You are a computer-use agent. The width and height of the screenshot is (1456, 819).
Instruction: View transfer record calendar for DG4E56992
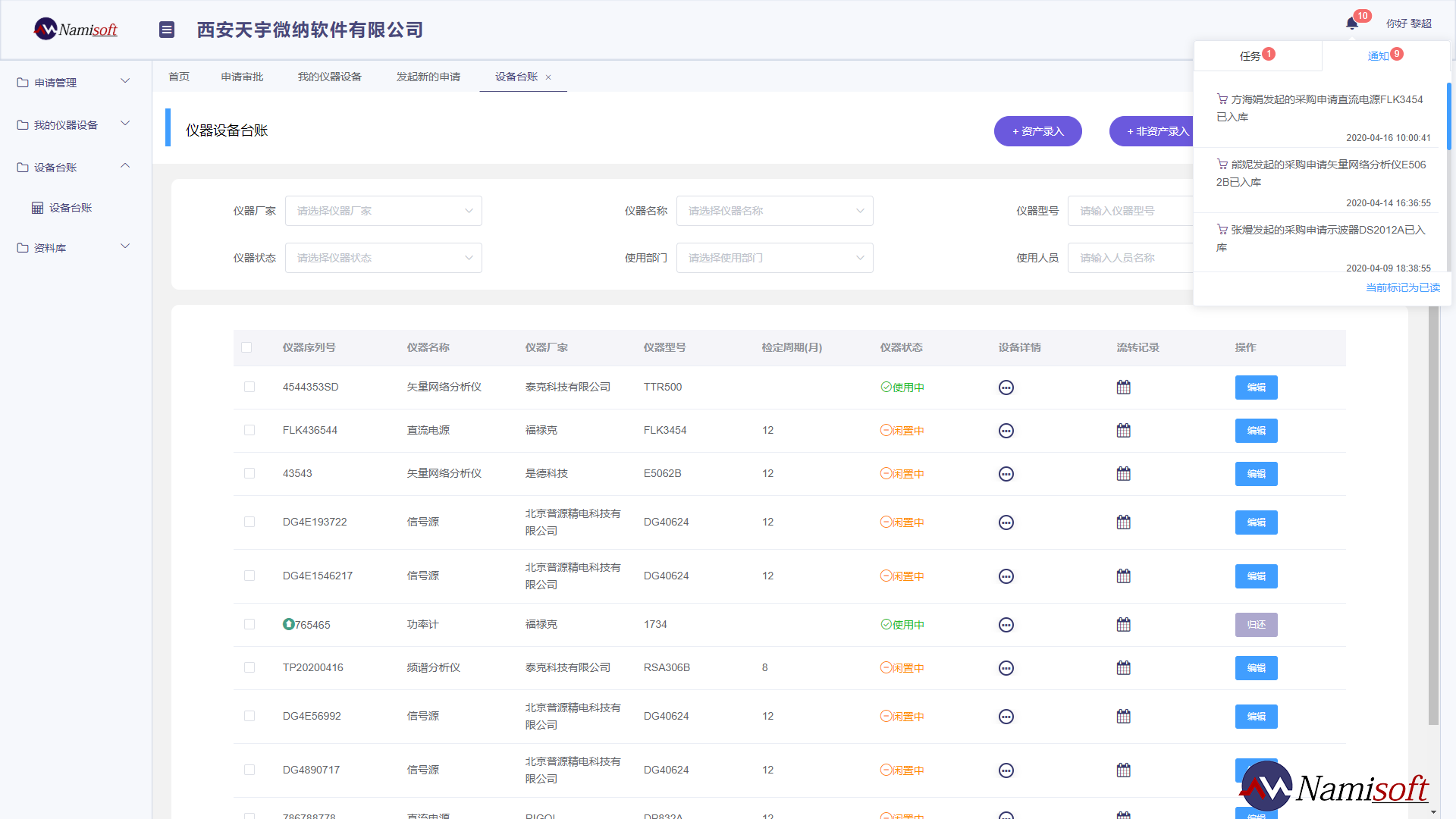tap(1124, 717)
